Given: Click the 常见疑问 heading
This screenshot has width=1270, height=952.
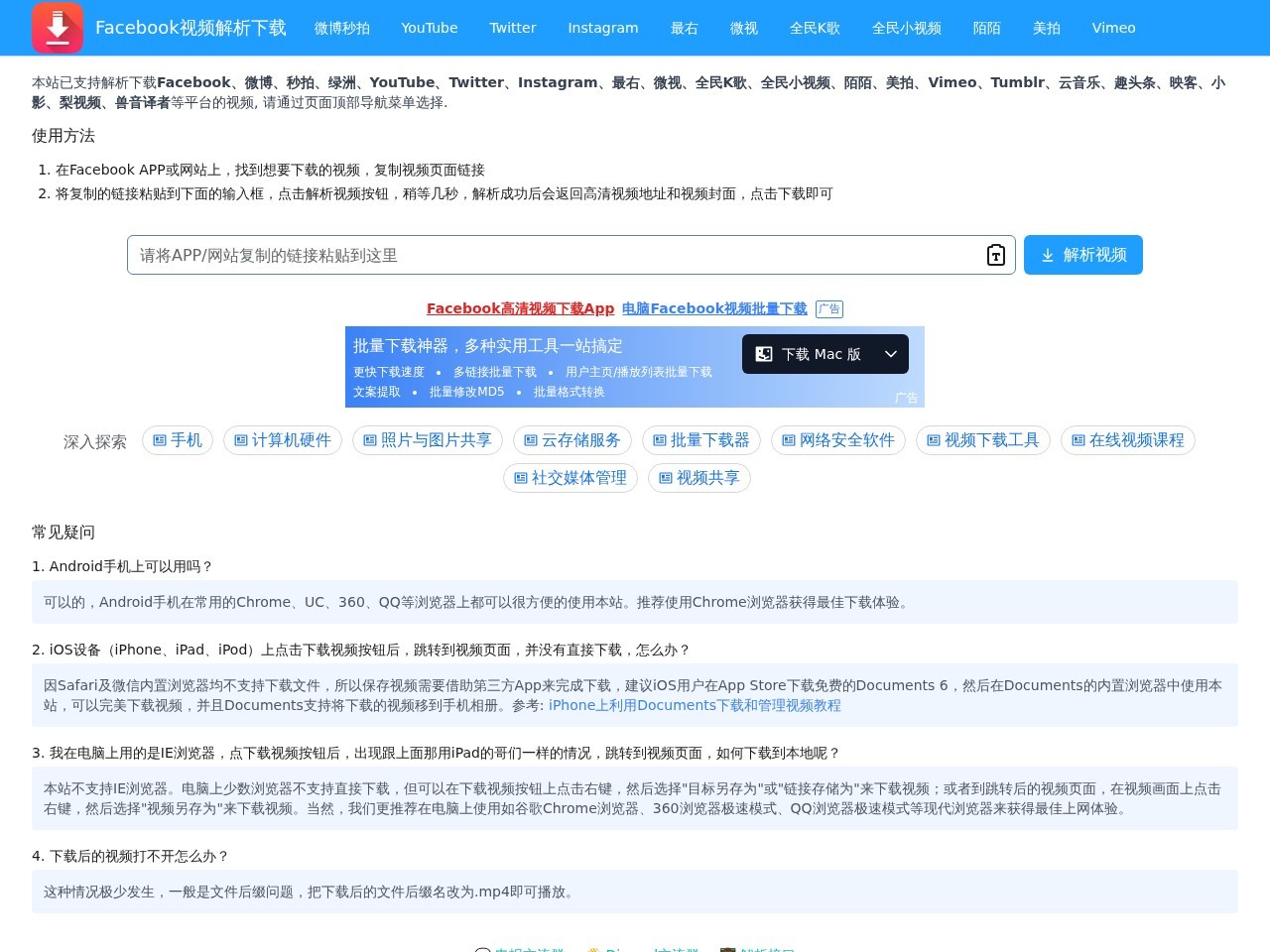Looking at the screenshot, I should click(x=63, y=533).
